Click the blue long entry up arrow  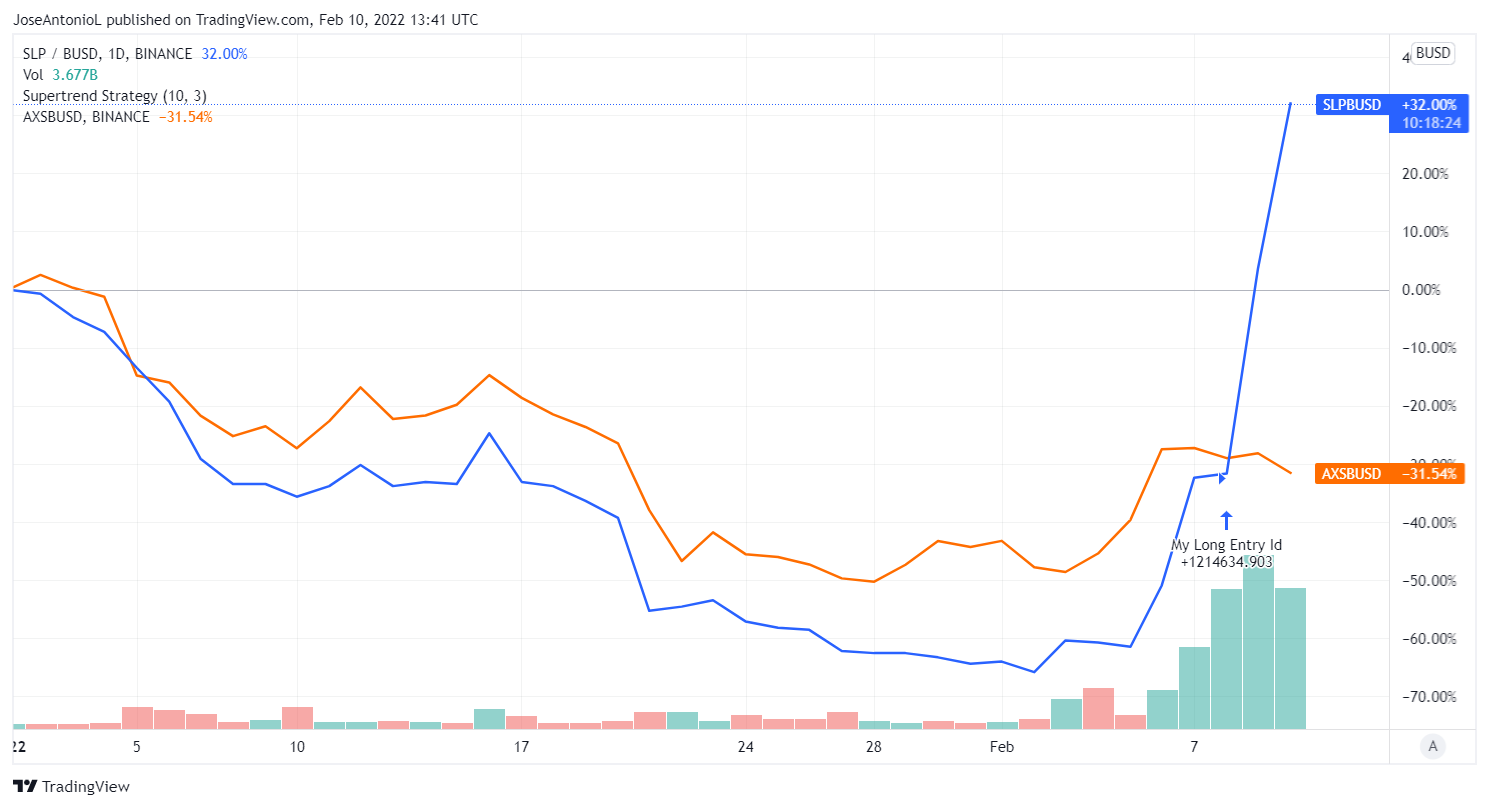(x=1227, y=520)
